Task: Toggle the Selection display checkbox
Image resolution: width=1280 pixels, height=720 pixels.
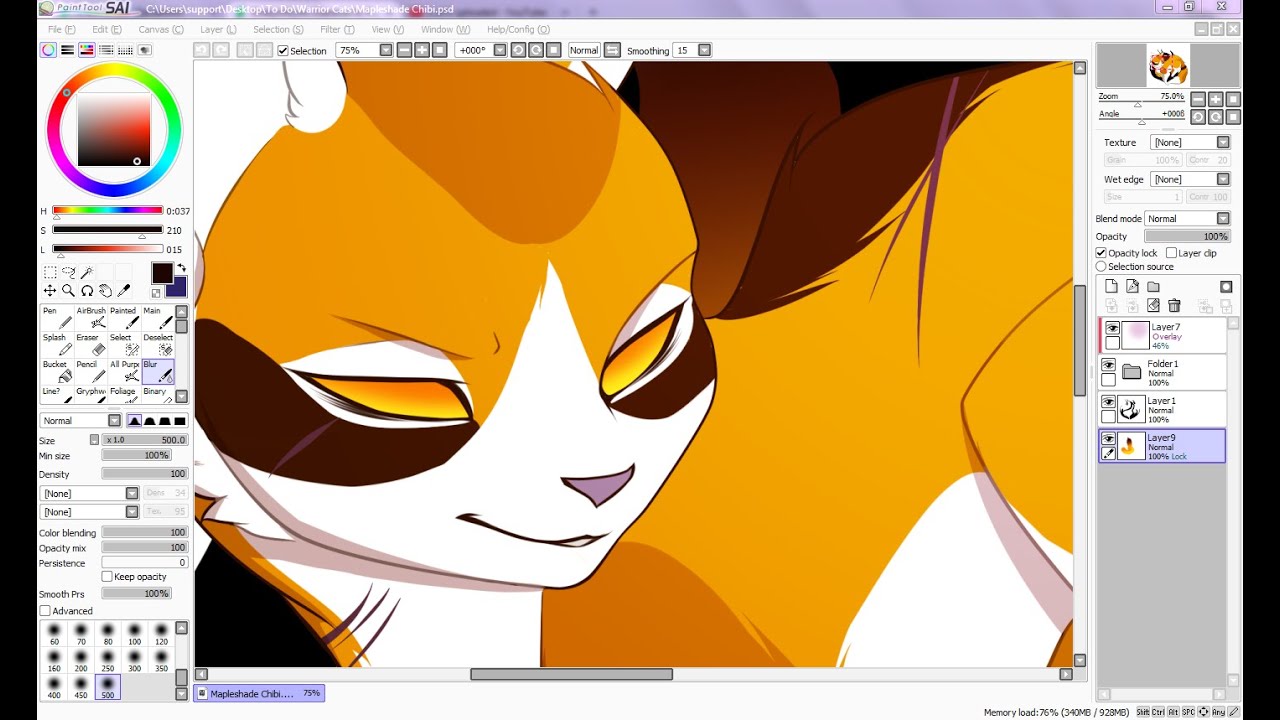Action: coord(283,51)
